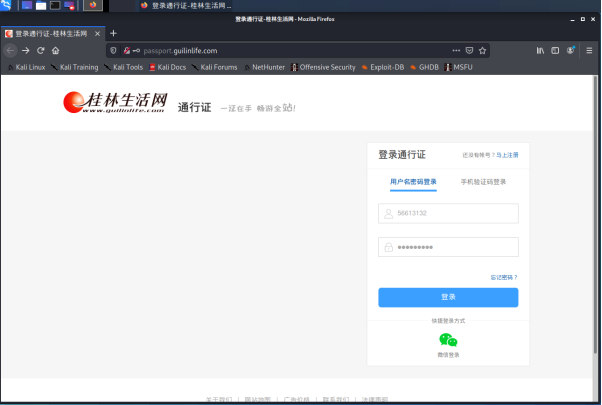Open terminal from taskbar
Image resolution: width=602 pixels, height=405 pixels.
coord(55,5)
